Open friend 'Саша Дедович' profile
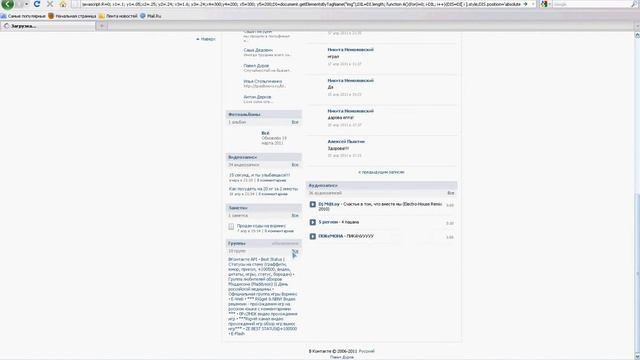The height and width of the screenshot is (360, 640). [258, 50]
